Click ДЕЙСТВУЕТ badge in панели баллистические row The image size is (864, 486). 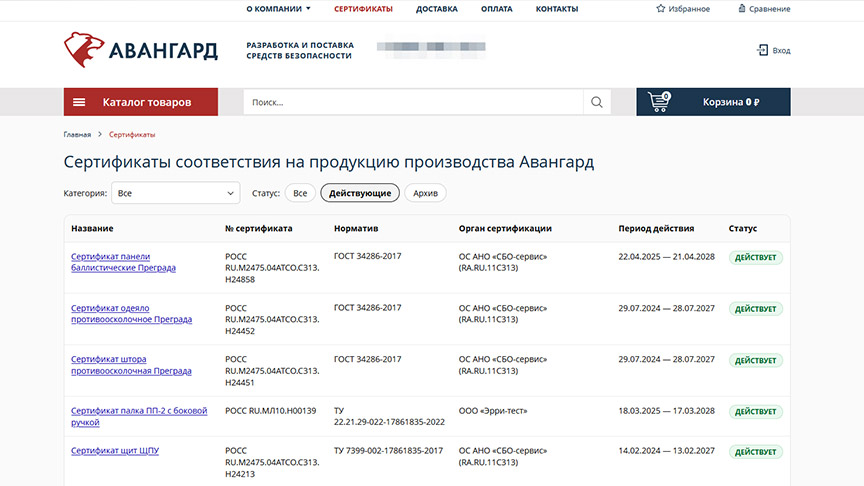tap(755, 257)
